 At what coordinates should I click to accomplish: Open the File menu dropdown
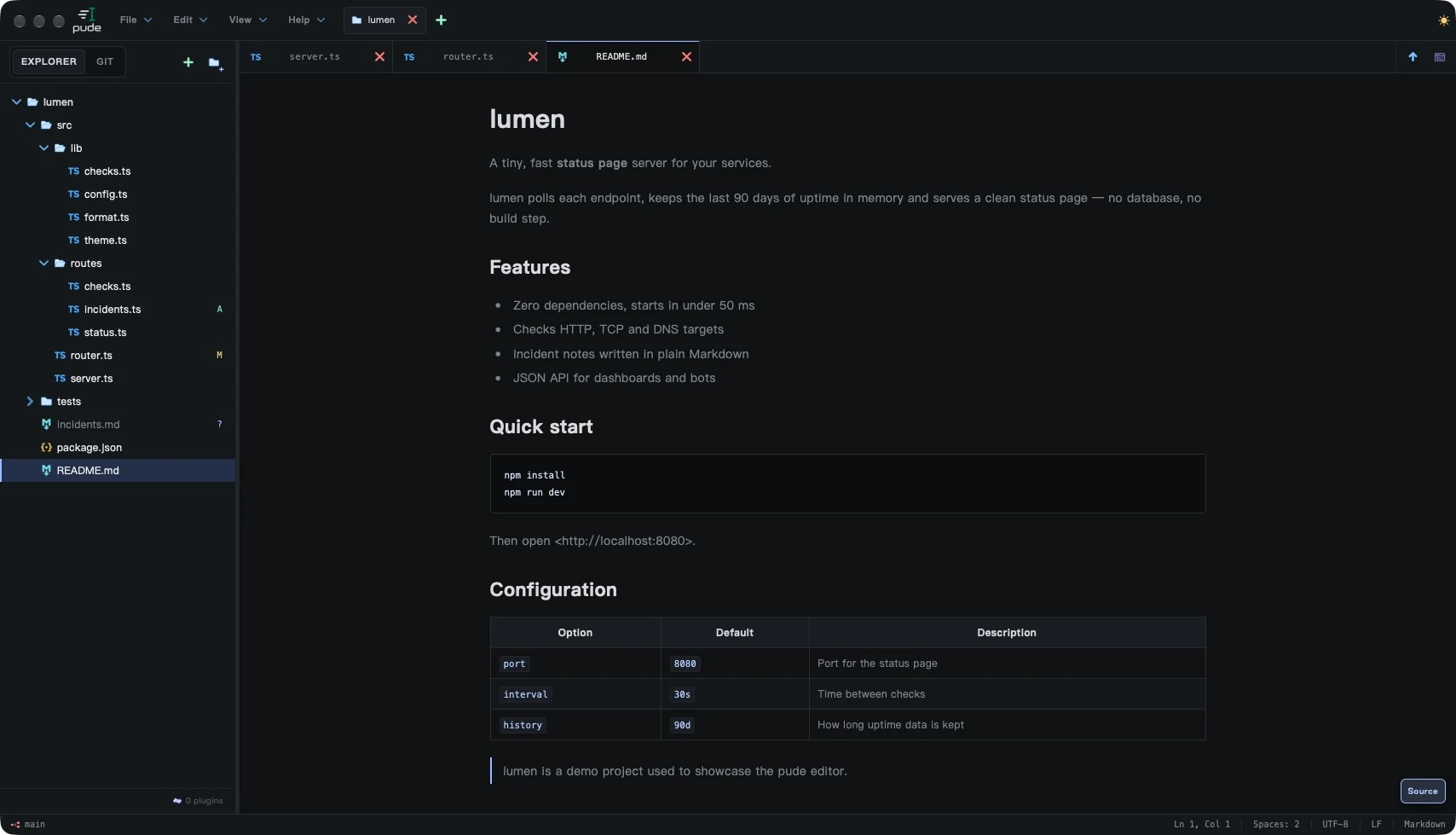coord(136,20)
